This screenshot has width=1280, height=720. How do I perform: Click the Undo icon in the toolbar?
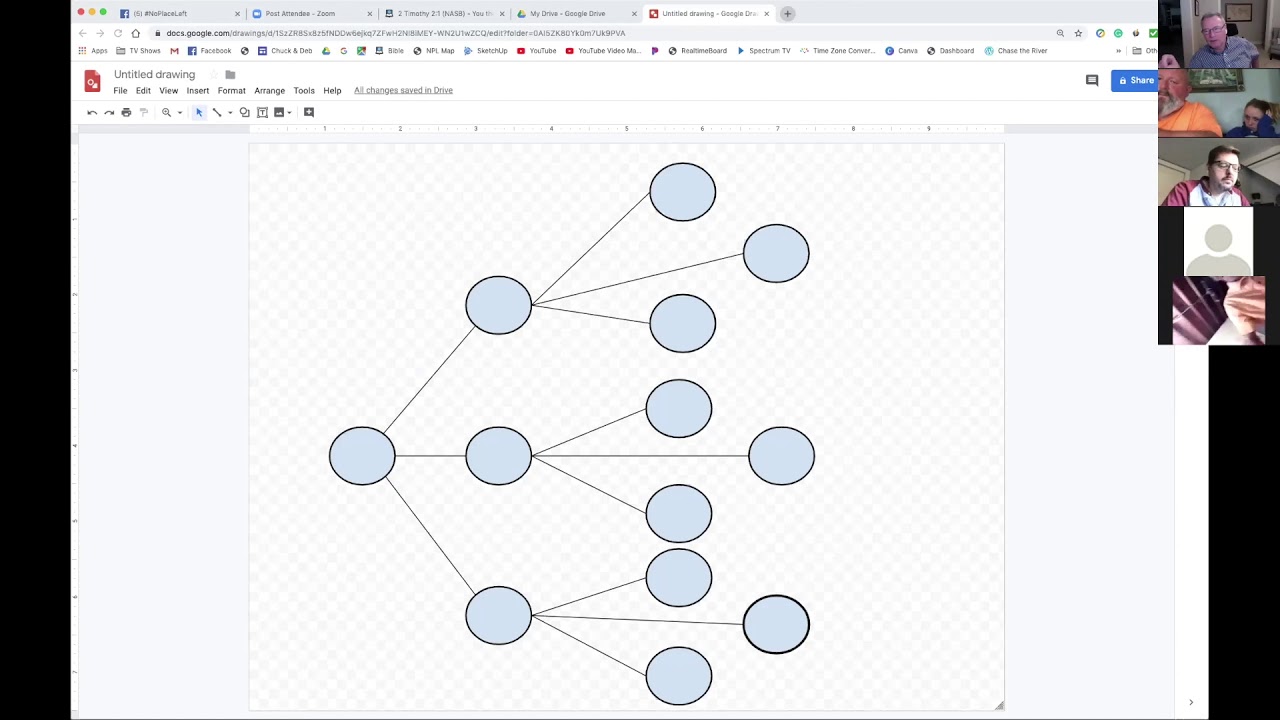coord(92,112)
